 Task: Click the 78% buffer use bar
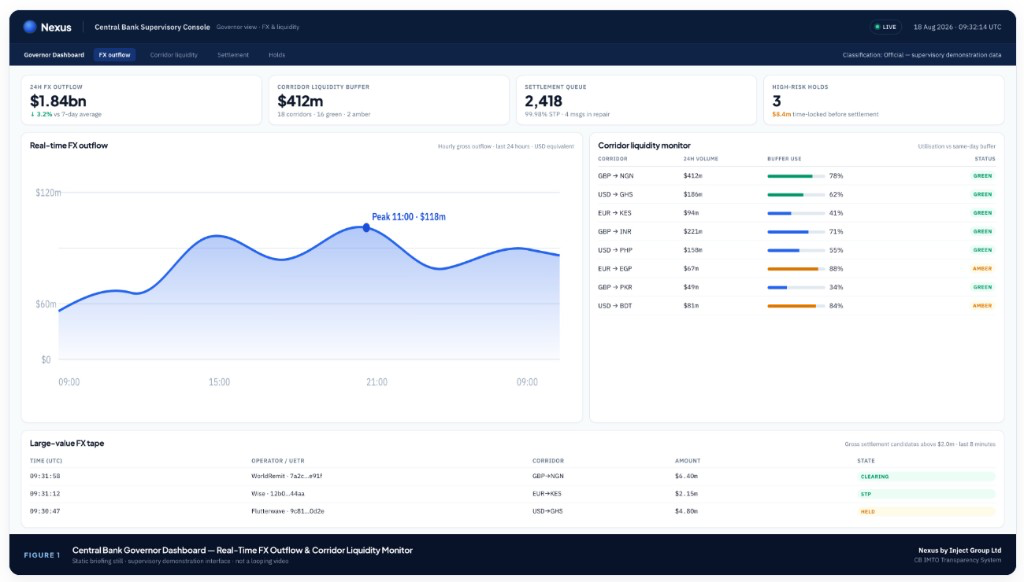coord(796,176)
